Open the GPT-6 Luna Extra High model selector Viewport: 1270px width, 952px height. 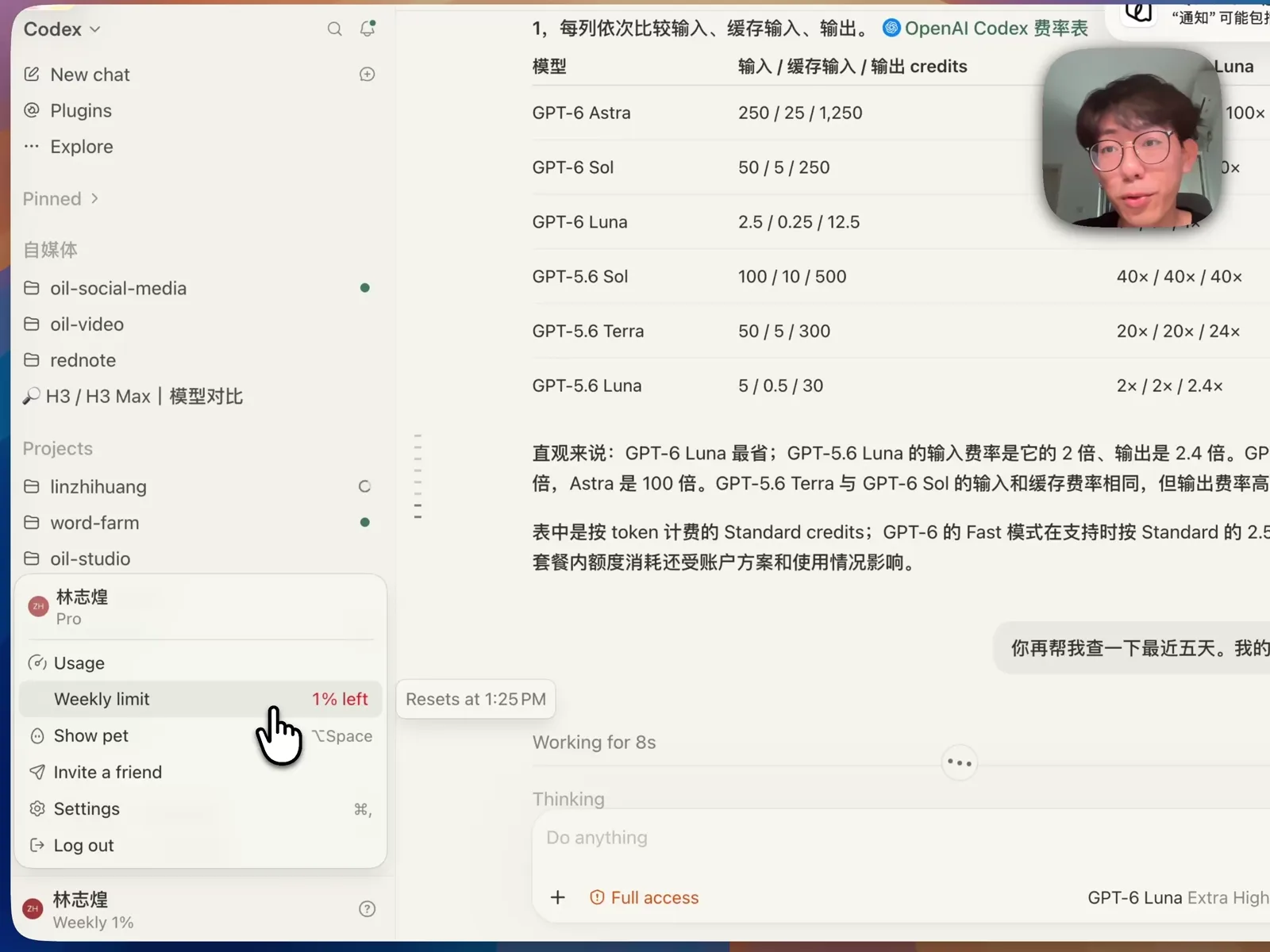click(x=1178, y=897)
